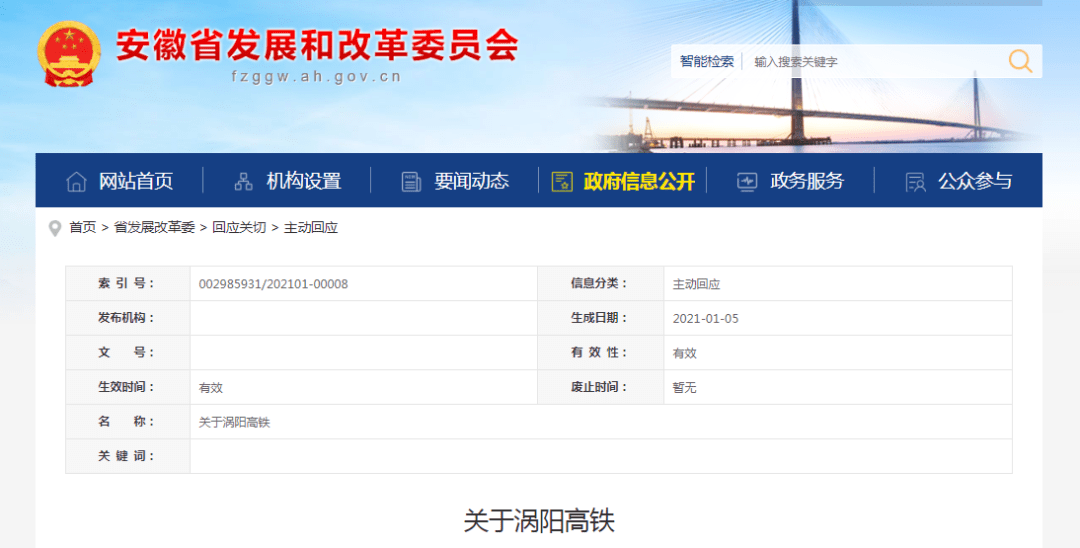Click the newspaper icon beside 要闻动态

click(411, 182)
